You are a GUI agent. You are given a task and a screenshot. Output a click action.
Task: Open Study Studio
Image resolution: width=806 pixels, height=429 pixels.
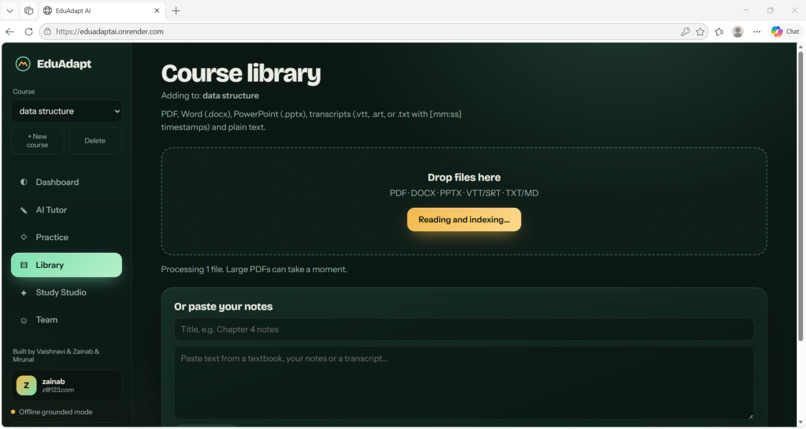[x=66, y=292]
